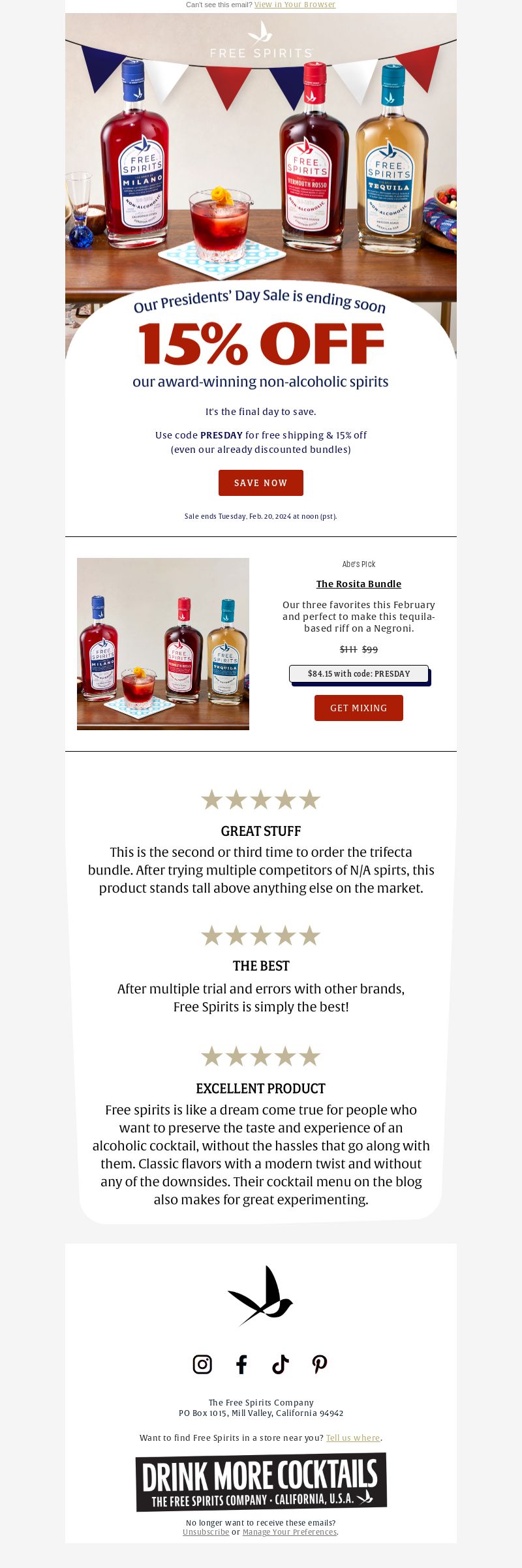Screen dimensions: 522x1568
Task: Click the Drink More Cocktails banner
Action: pos(261,1483)
